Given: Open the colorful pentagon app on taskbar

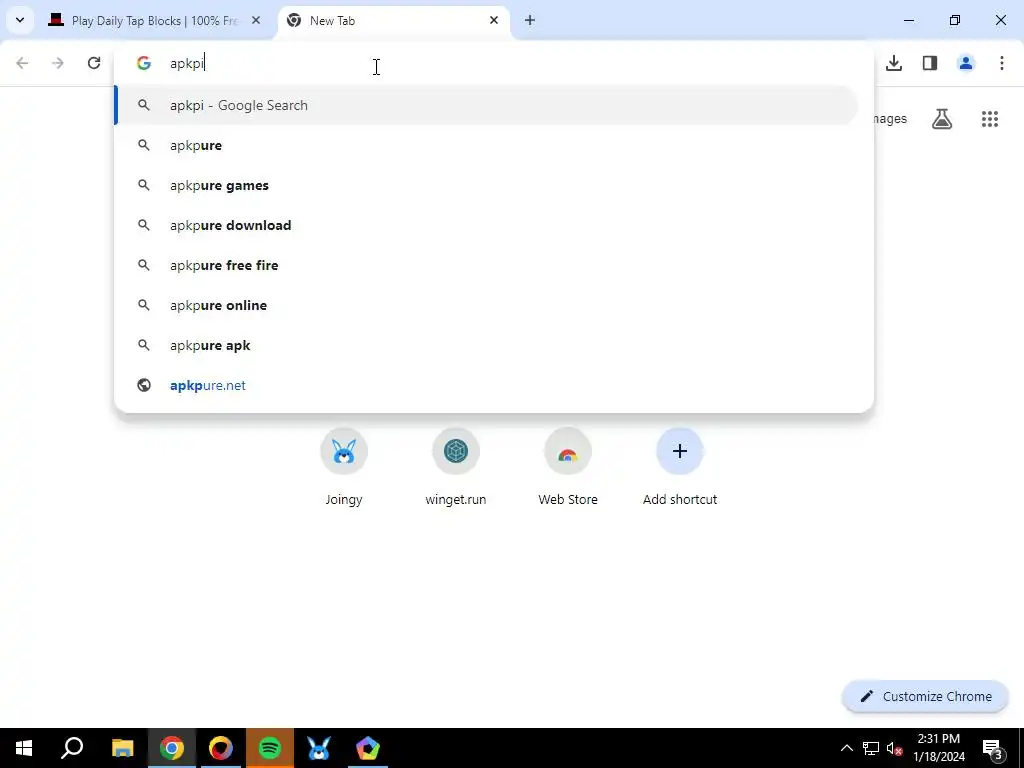Looking at the screenshot, I should click(368, 748).
